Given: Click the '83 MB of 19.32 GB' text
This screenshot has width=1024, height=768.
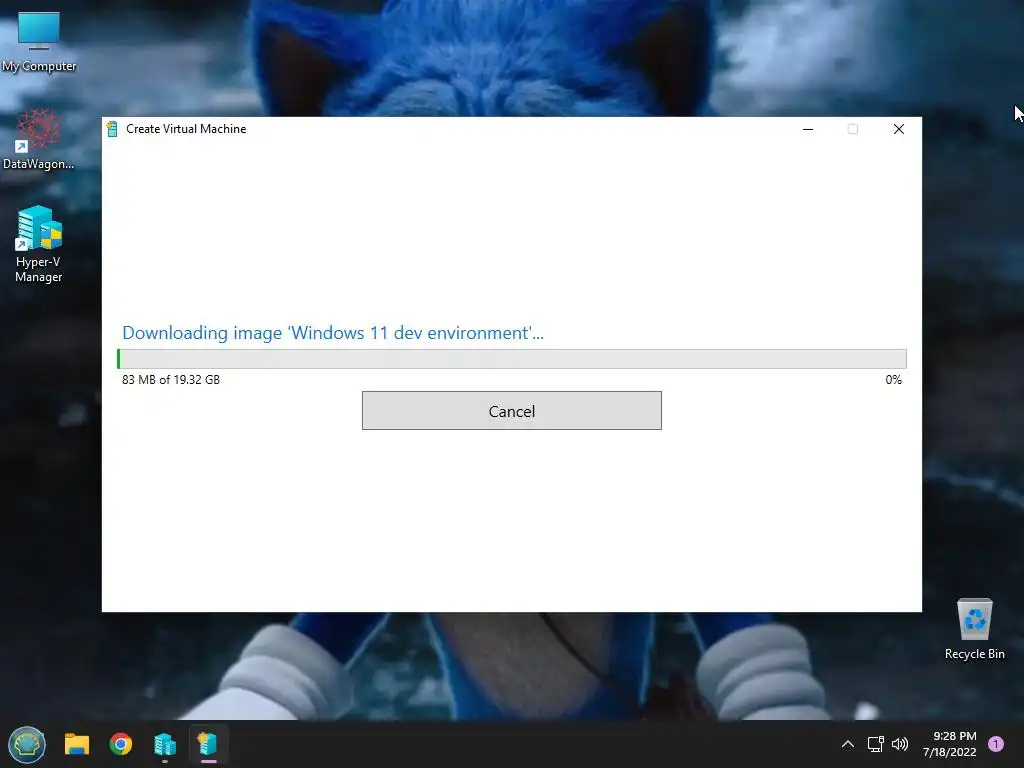Looking at the screenshot, I should [x=171, y=379].
